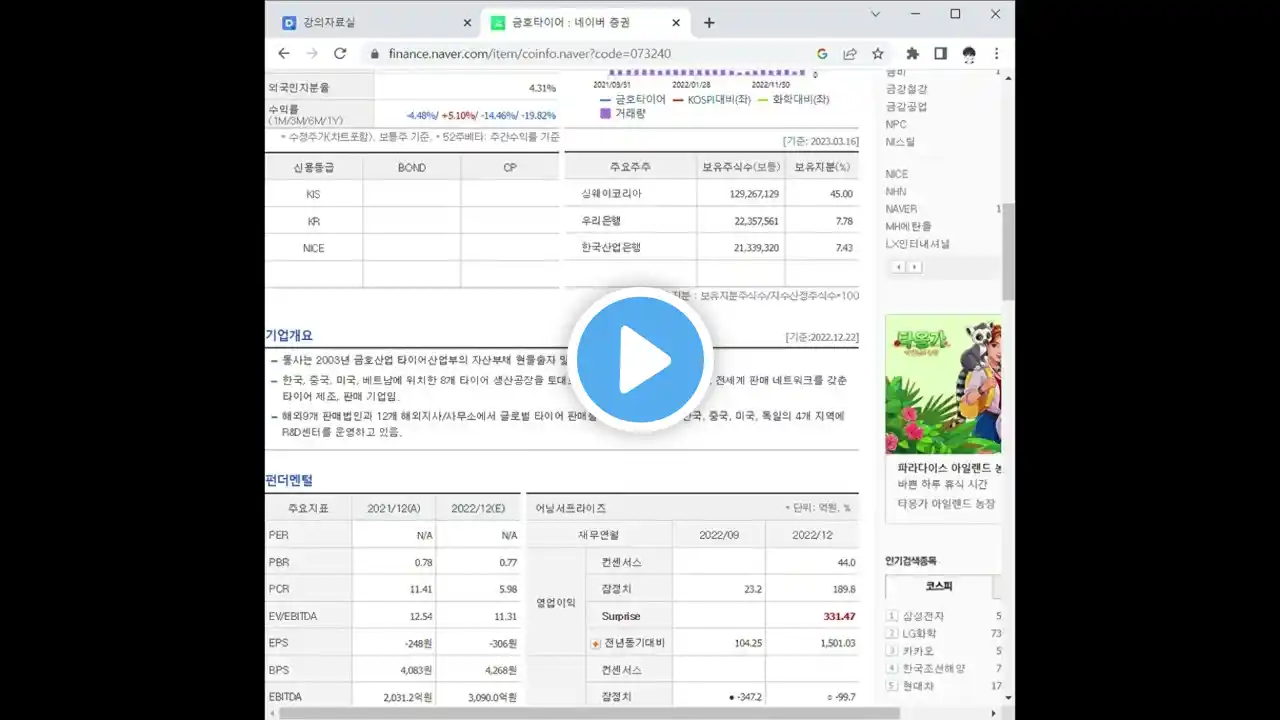
Task: Share this page using the share icon
Action: pyautogui.click(x=850, y=54)
